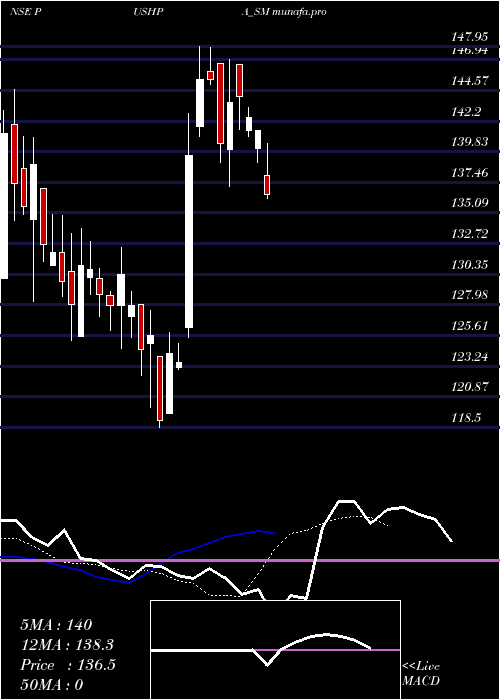Click the 135.09 price axis label
The image size is (500, 700).
pos(469,203)
